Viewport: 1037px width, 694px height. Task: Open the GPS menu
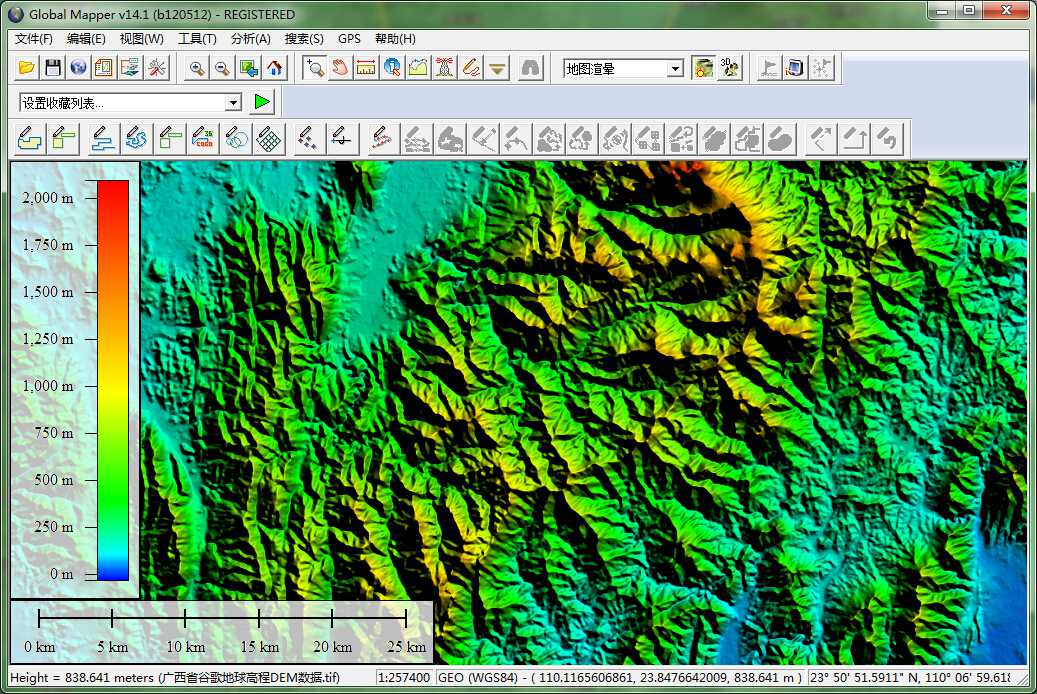[349, 39]
